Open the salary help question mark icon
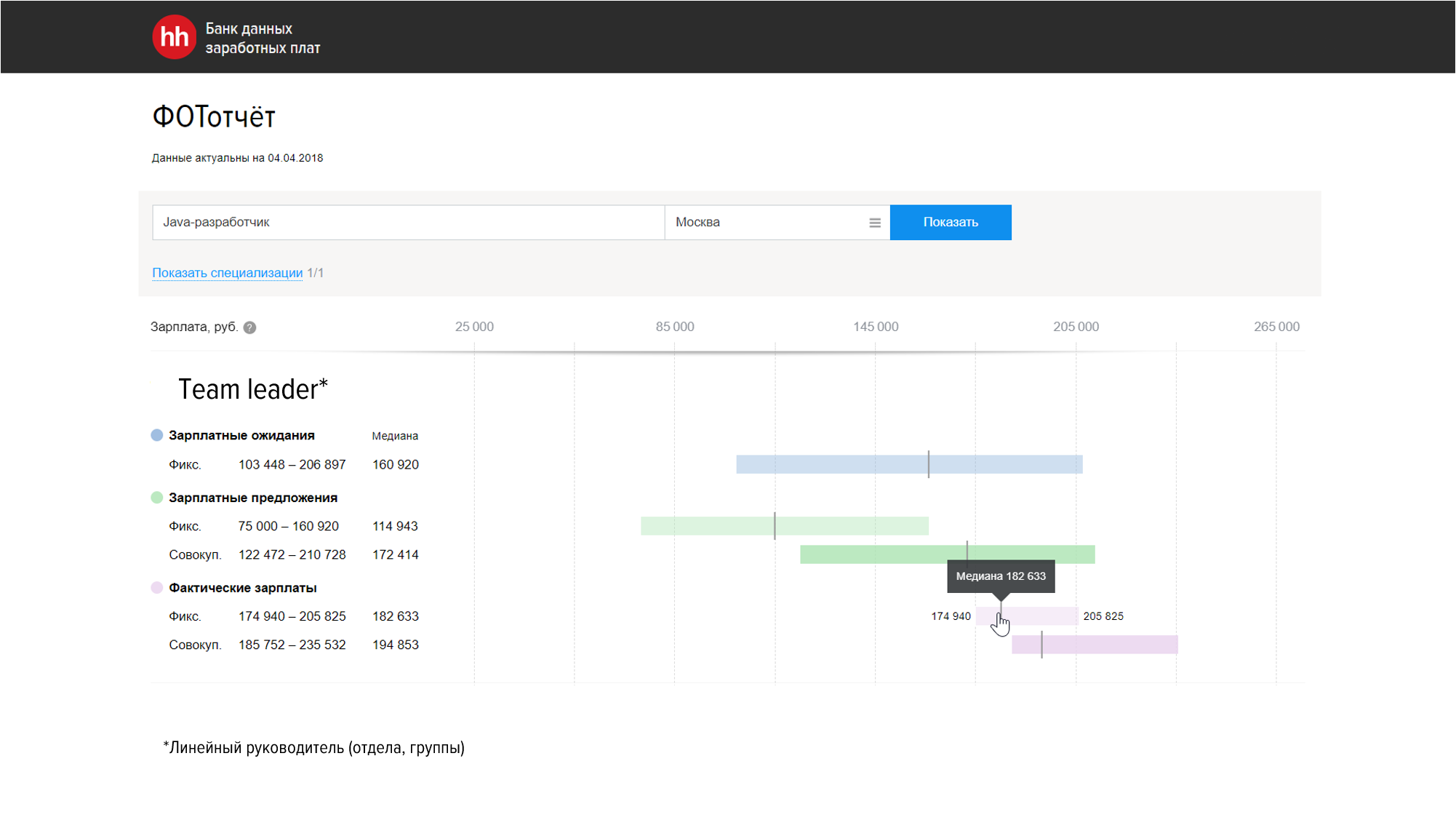The height and width of the screenshot is (820, 1456). (x=249, y=327)
